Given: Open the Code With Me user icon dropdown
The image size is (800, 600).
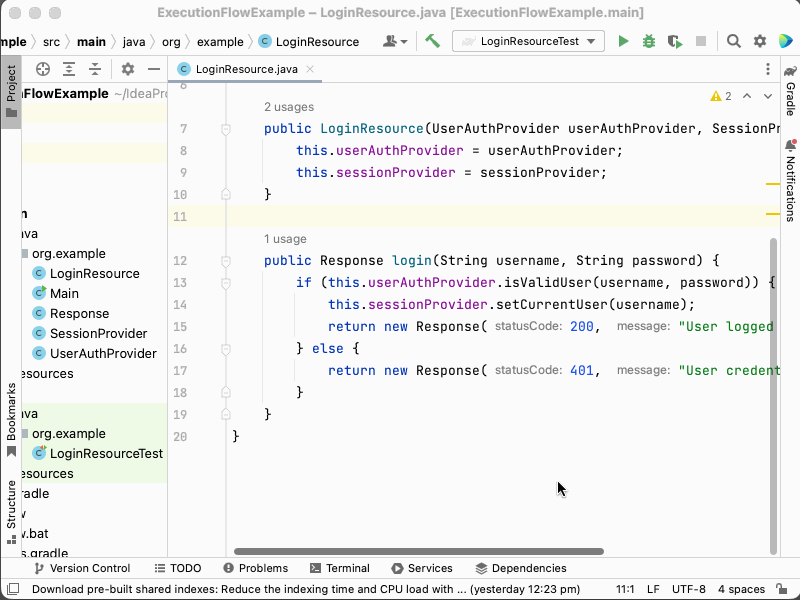Looking at the screenshot, I should pos(395,41).
